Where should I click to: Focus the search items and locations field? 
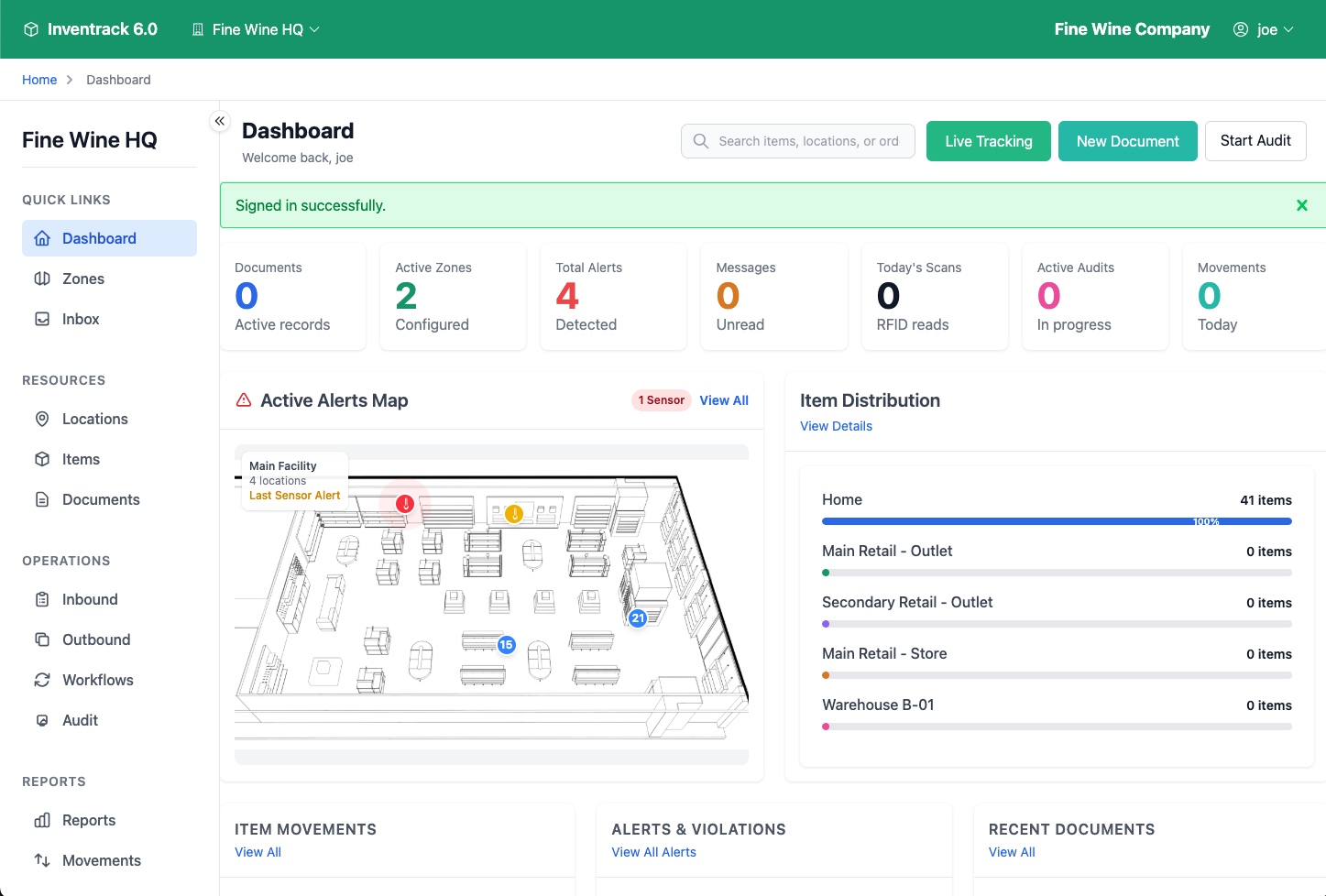click(806, 141)
